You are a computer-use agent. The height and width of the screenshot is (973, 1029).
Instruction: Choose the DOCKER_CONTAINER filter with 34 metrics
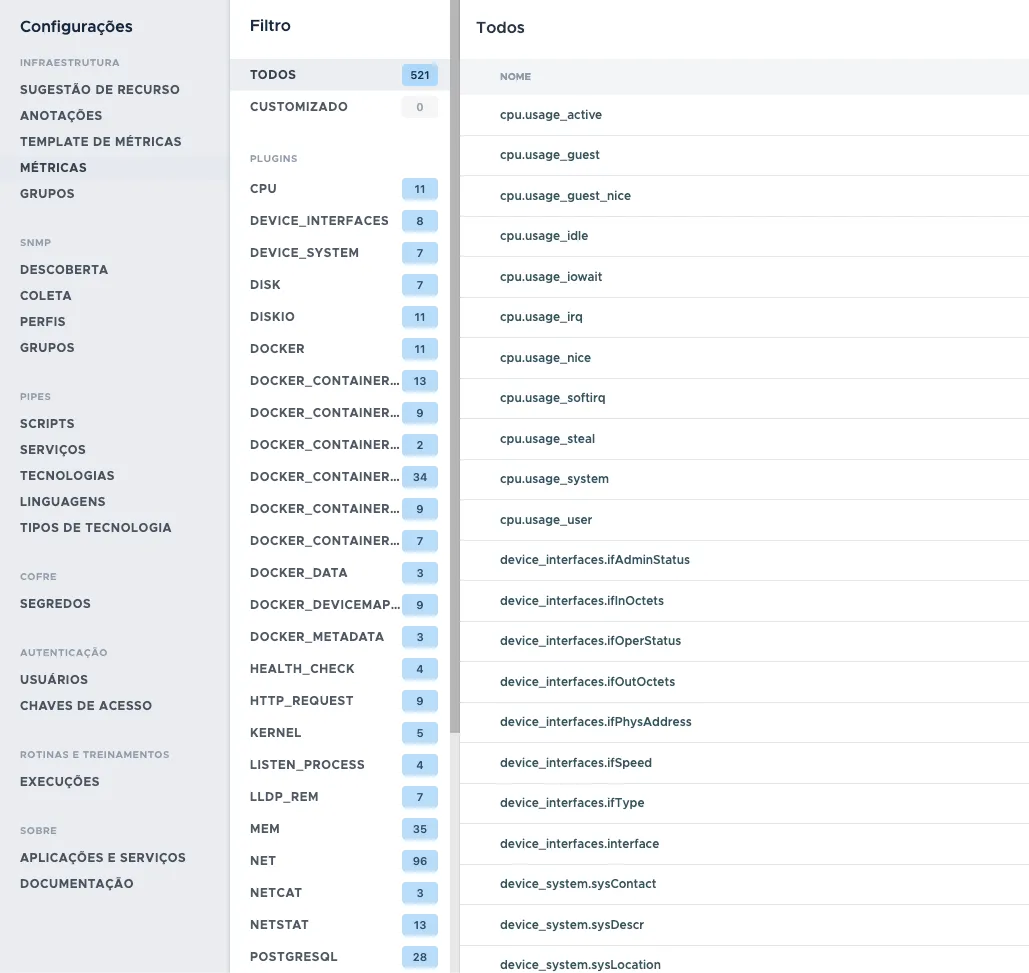click(340, 477)
